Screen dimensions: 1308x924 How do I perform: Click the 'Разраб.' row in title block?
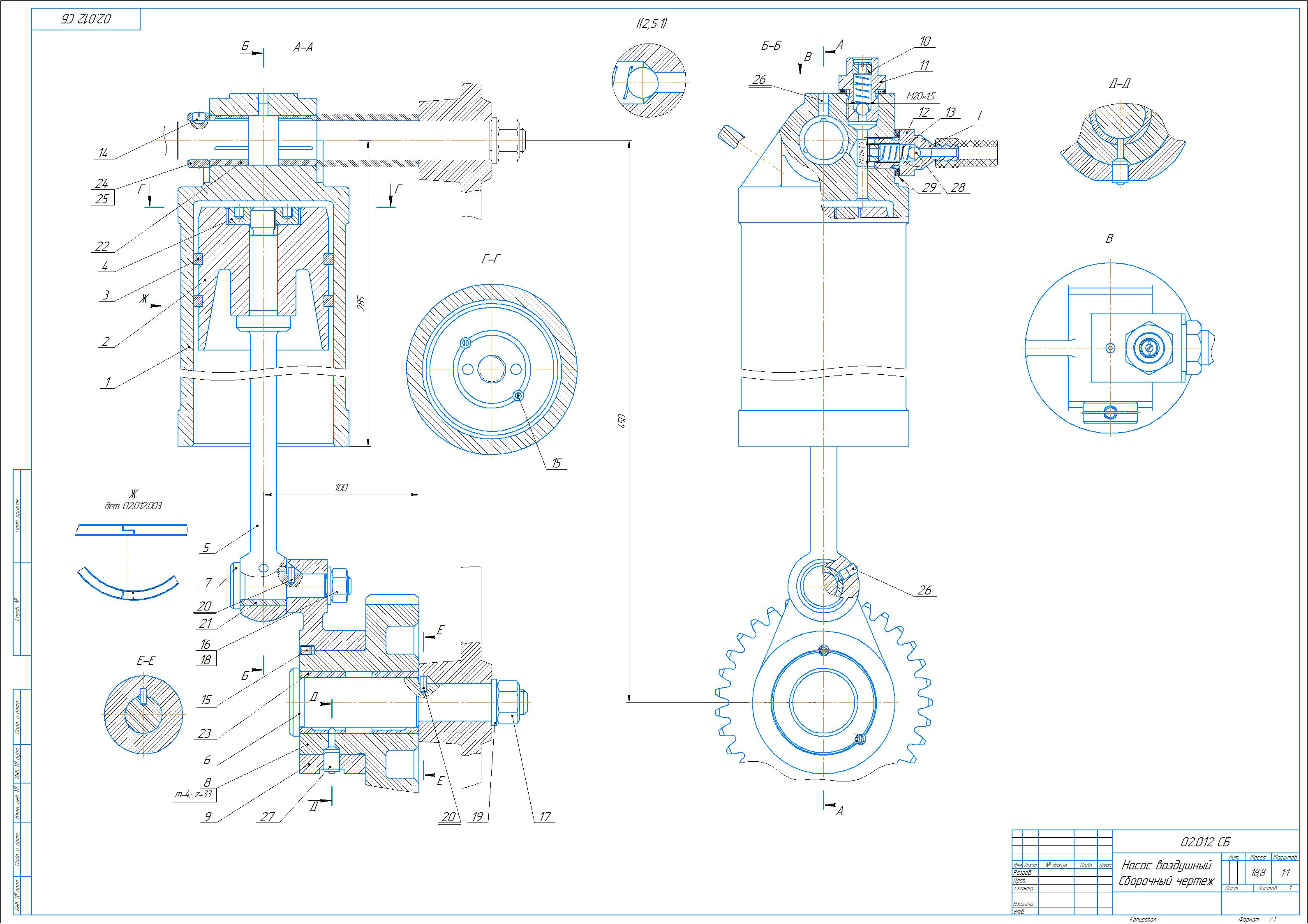(x=1023, y=872)
